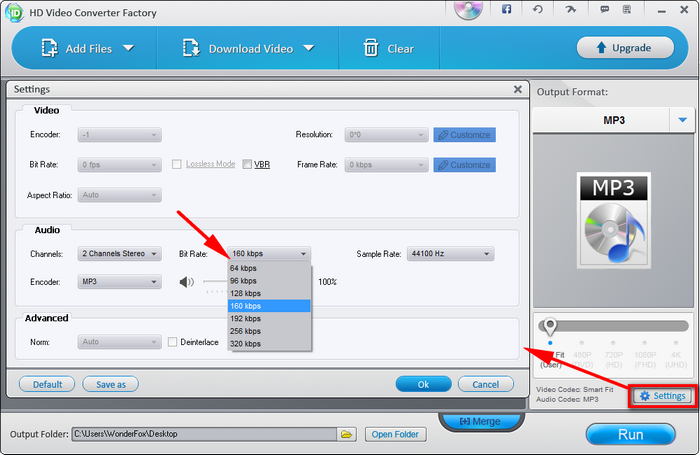Screen dimensions: 700x455
Task: Select 160 kbps bit rate
Action: (269, 306)
